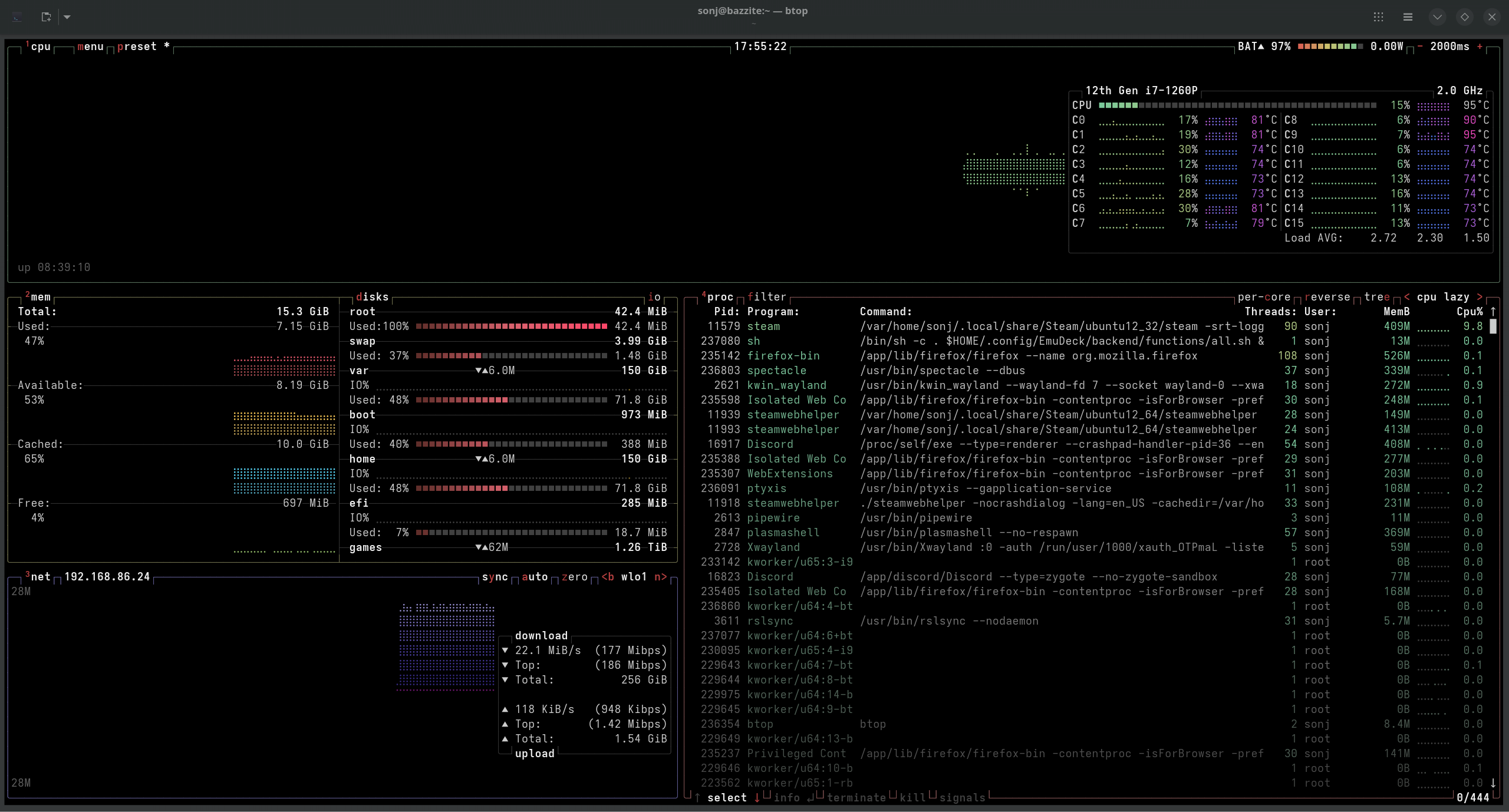Toggle auto scaling on the net graph
The width and height of the screenshot is (1509, 812).
534,577
